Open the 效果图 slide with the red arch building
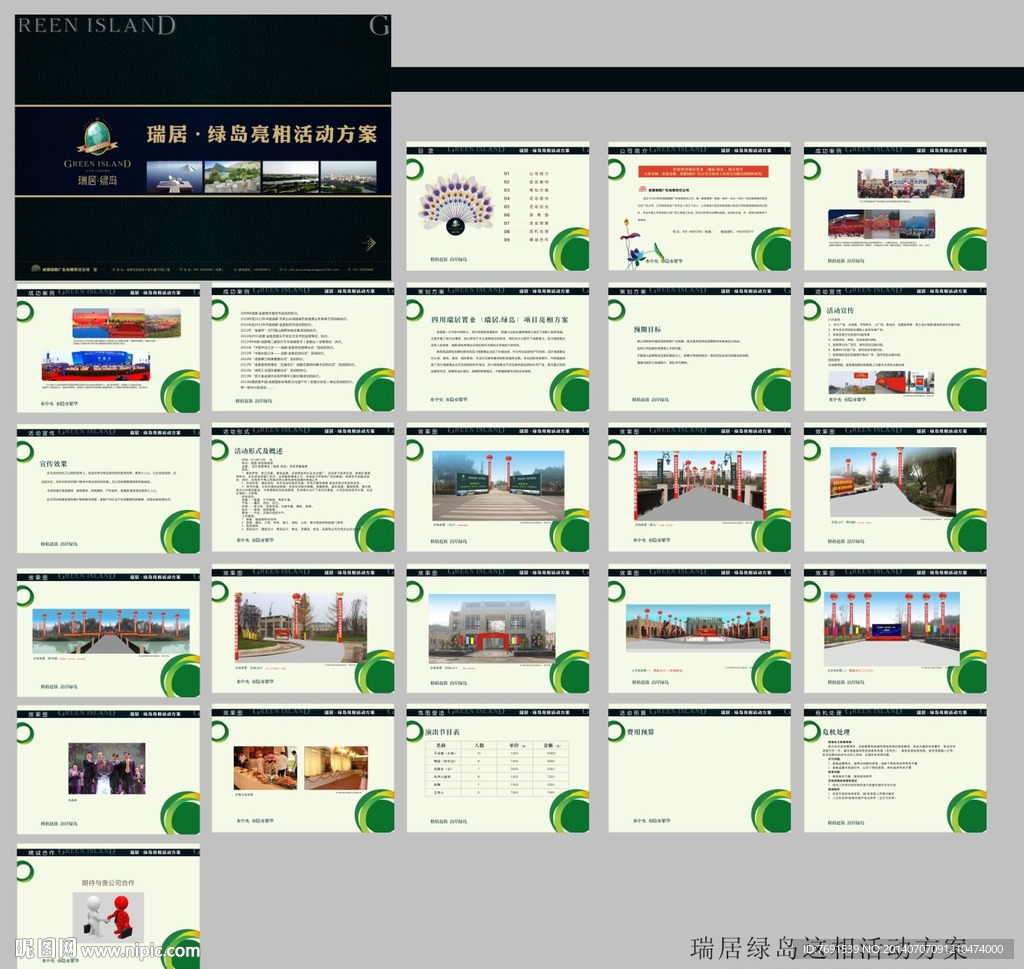The image size is (1024, 969). click(x=498, y=630)
